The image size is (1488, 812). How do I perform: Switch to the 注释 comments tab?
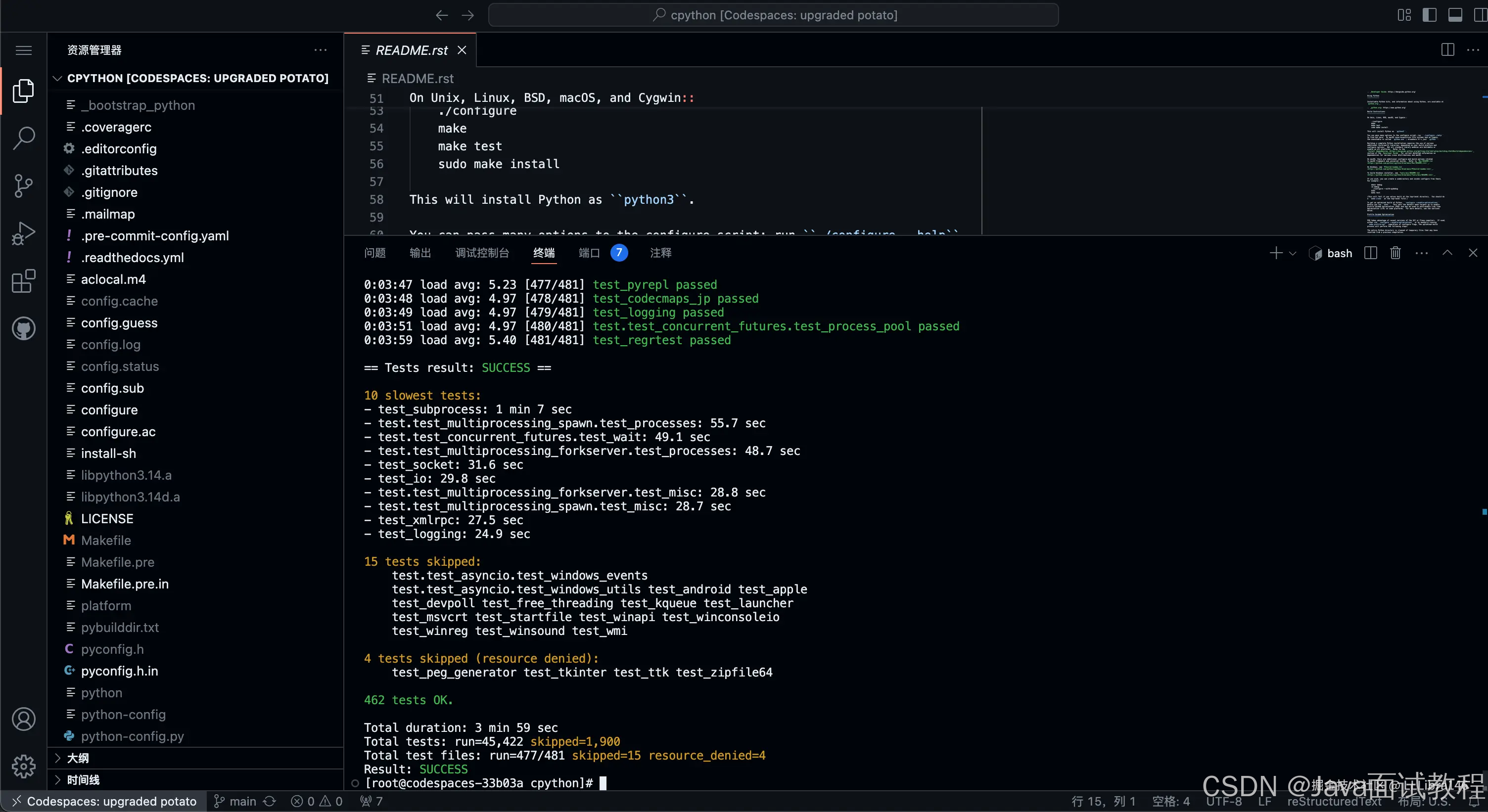tap(661, 253)
